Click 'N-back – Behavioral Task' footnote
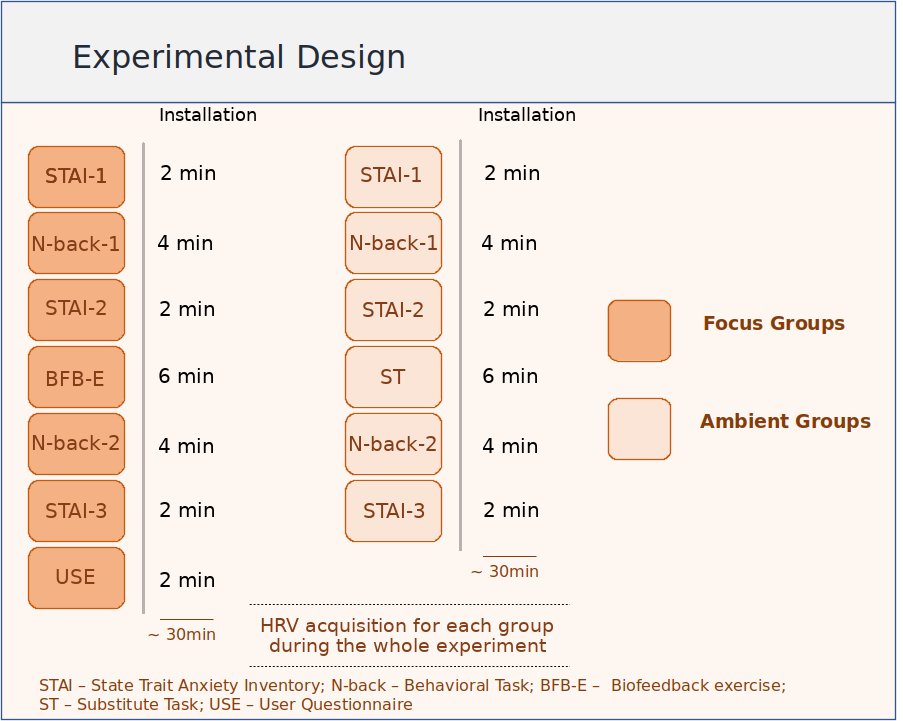The width and height of the screenshot is (903, 721). point(432,685)
